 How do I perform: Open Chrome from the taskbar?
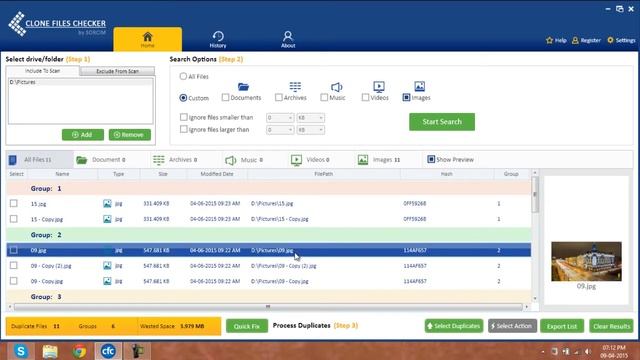pos(79,351)
